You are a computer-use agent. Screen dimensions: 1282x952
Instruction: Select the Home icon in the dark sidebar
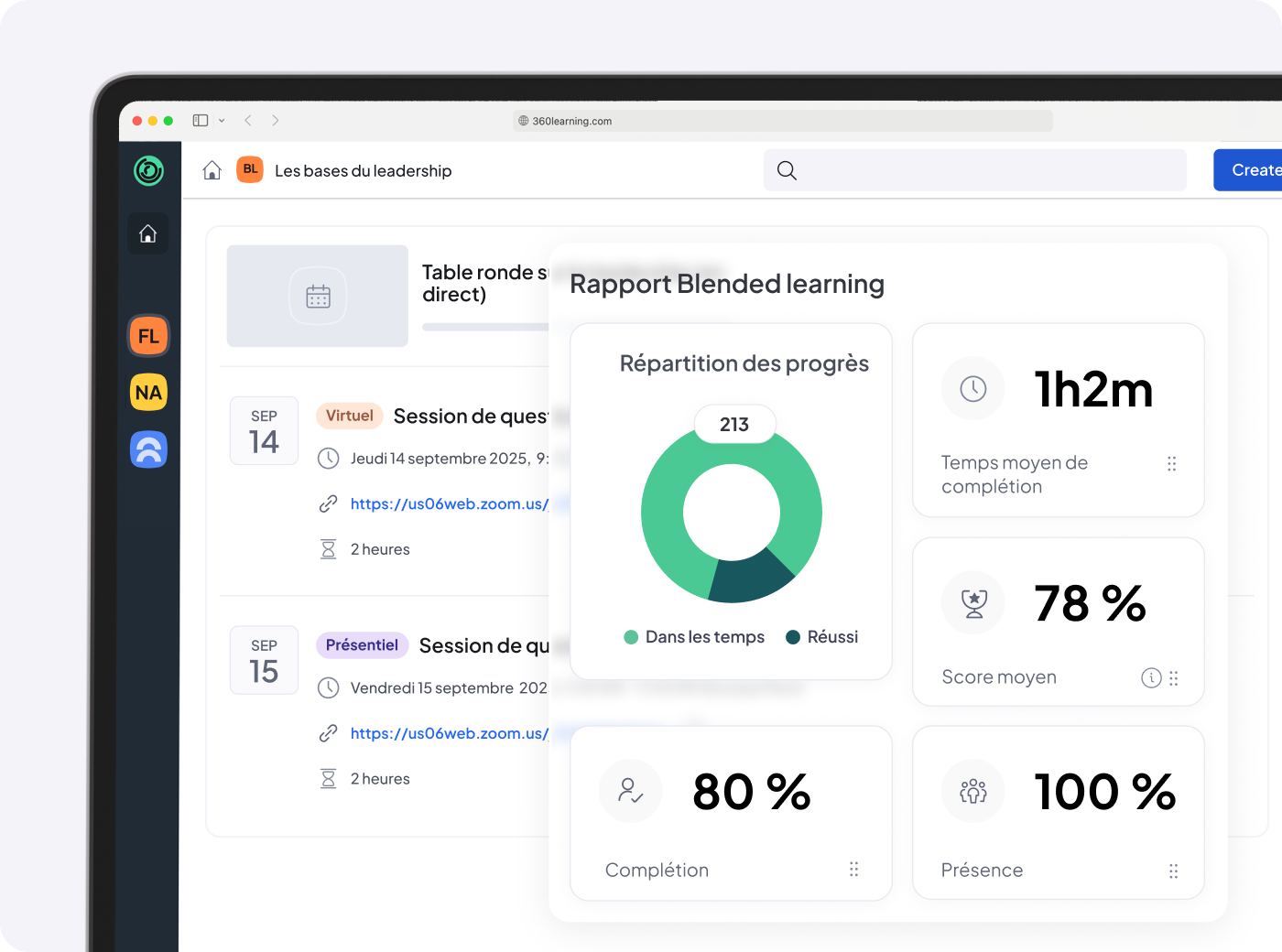tap(147, 234)
